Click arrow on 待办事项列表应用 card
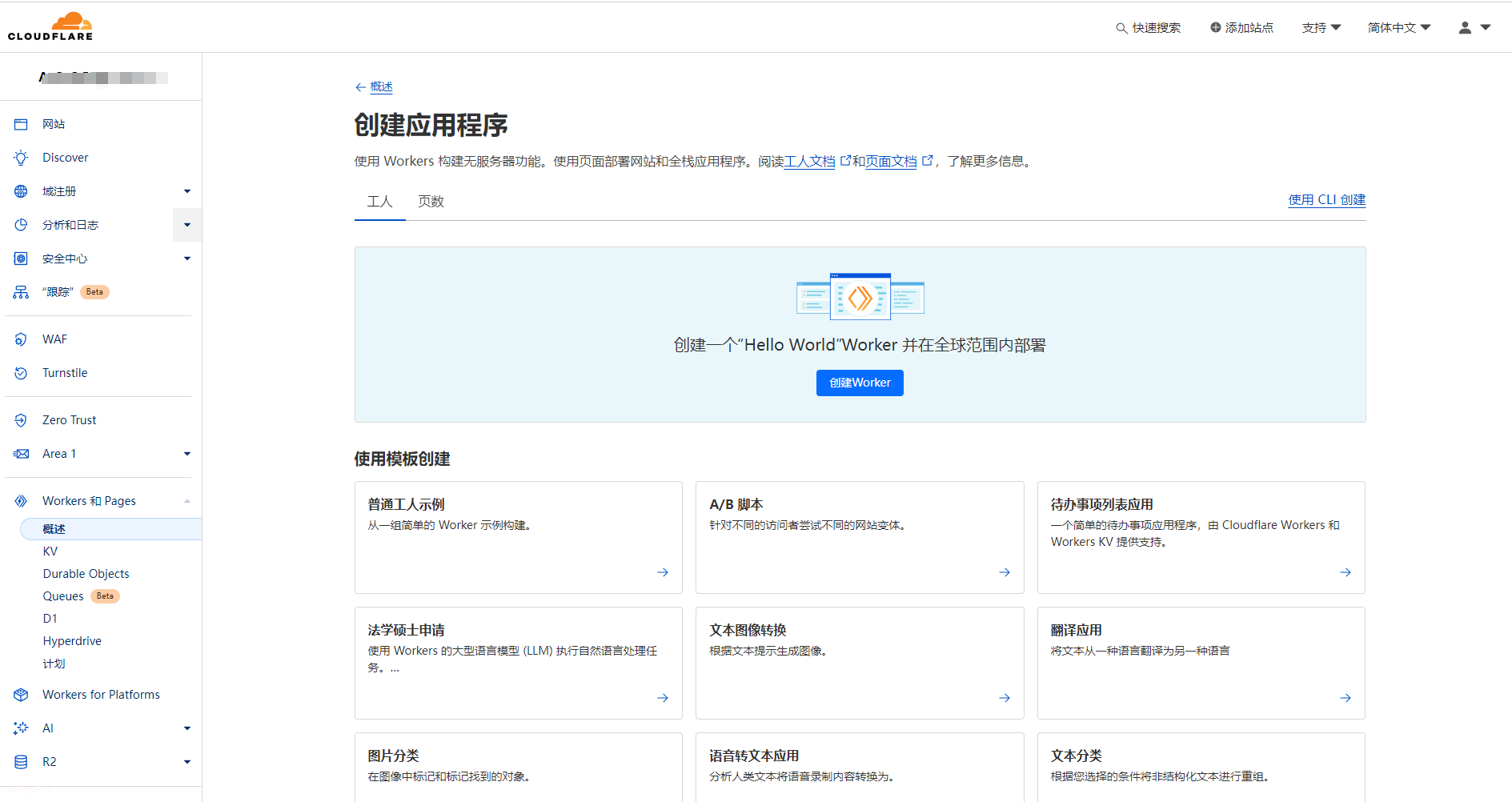Screen dimensions: 1512x802 pyautogui.click(x=1346, y=572)
